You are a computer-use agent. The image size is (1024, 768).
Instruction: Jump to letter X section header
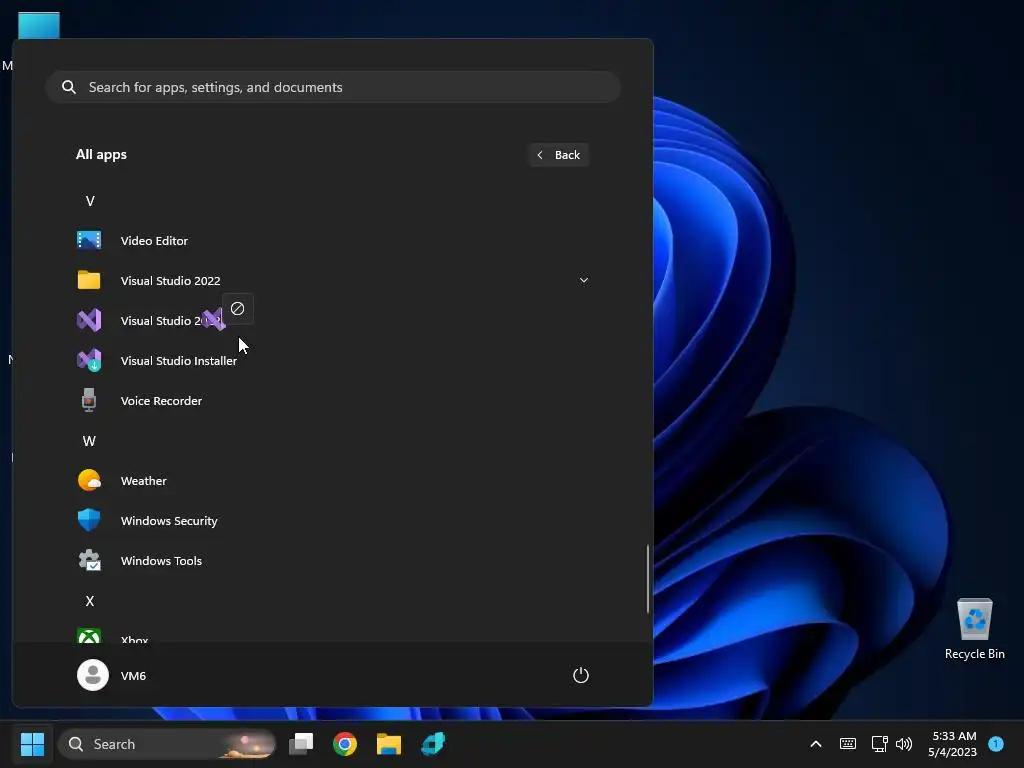click(x=90, y=601)
